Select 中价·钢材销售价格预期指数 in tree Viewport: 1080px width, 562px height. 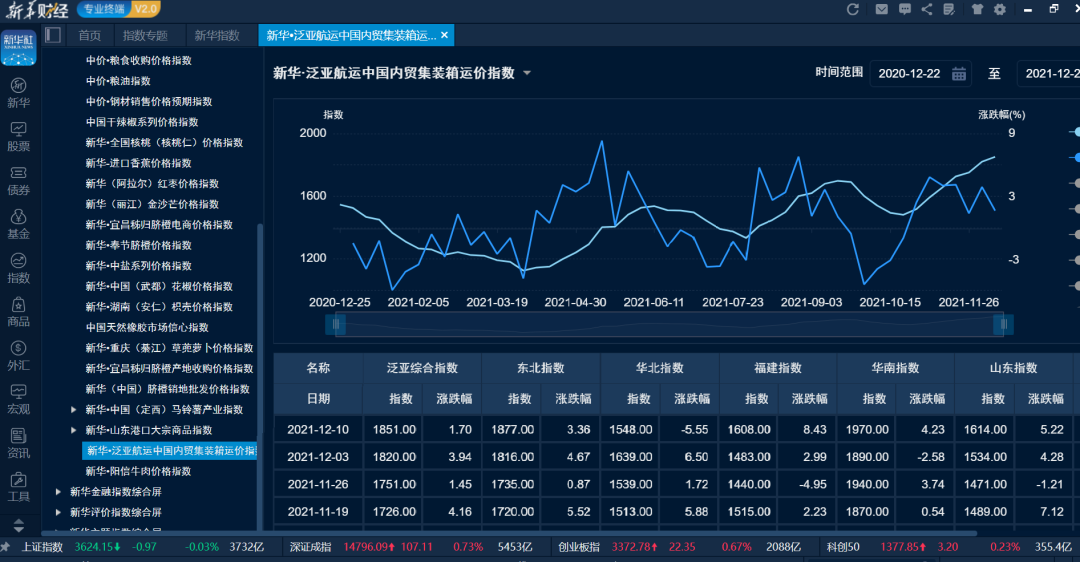[149, 102]
